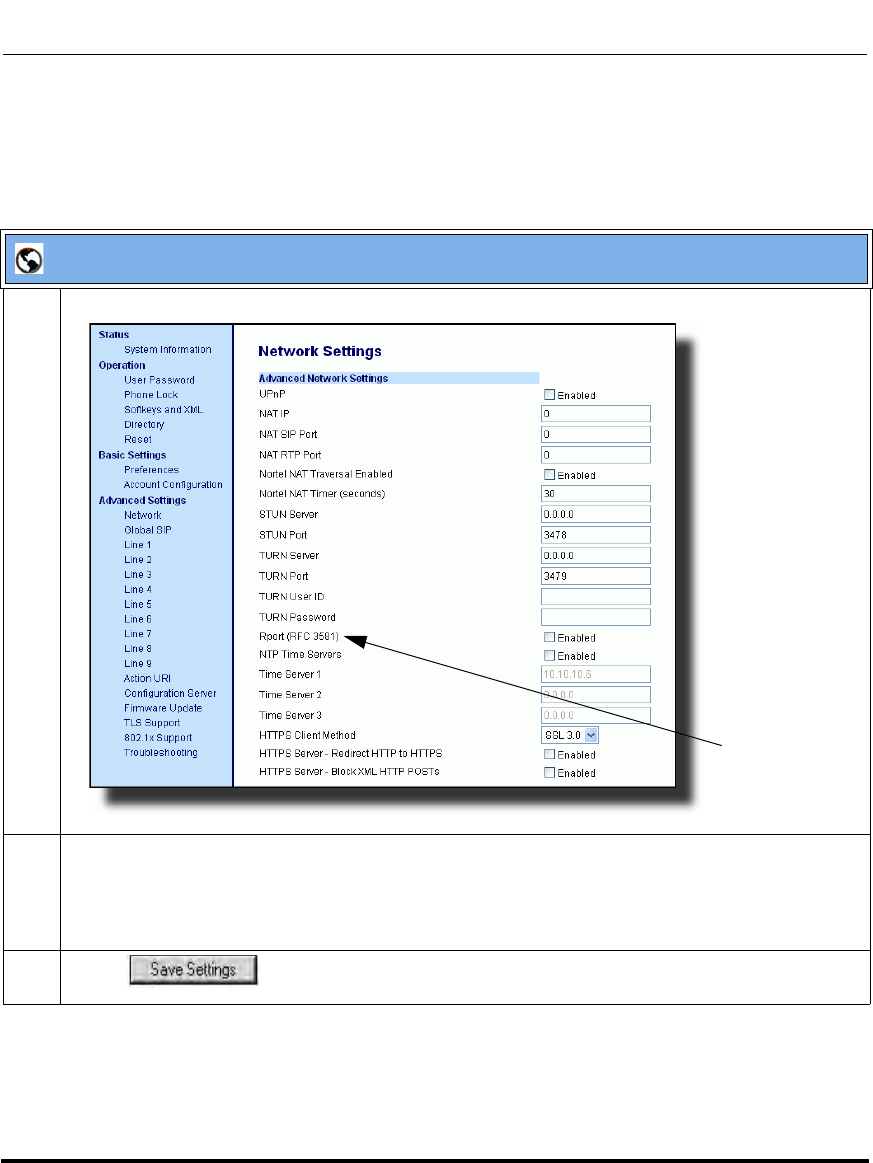Viewport: 873px width, 1163px height.
Task: Open Line 5 settings
Action: (137, 604)
